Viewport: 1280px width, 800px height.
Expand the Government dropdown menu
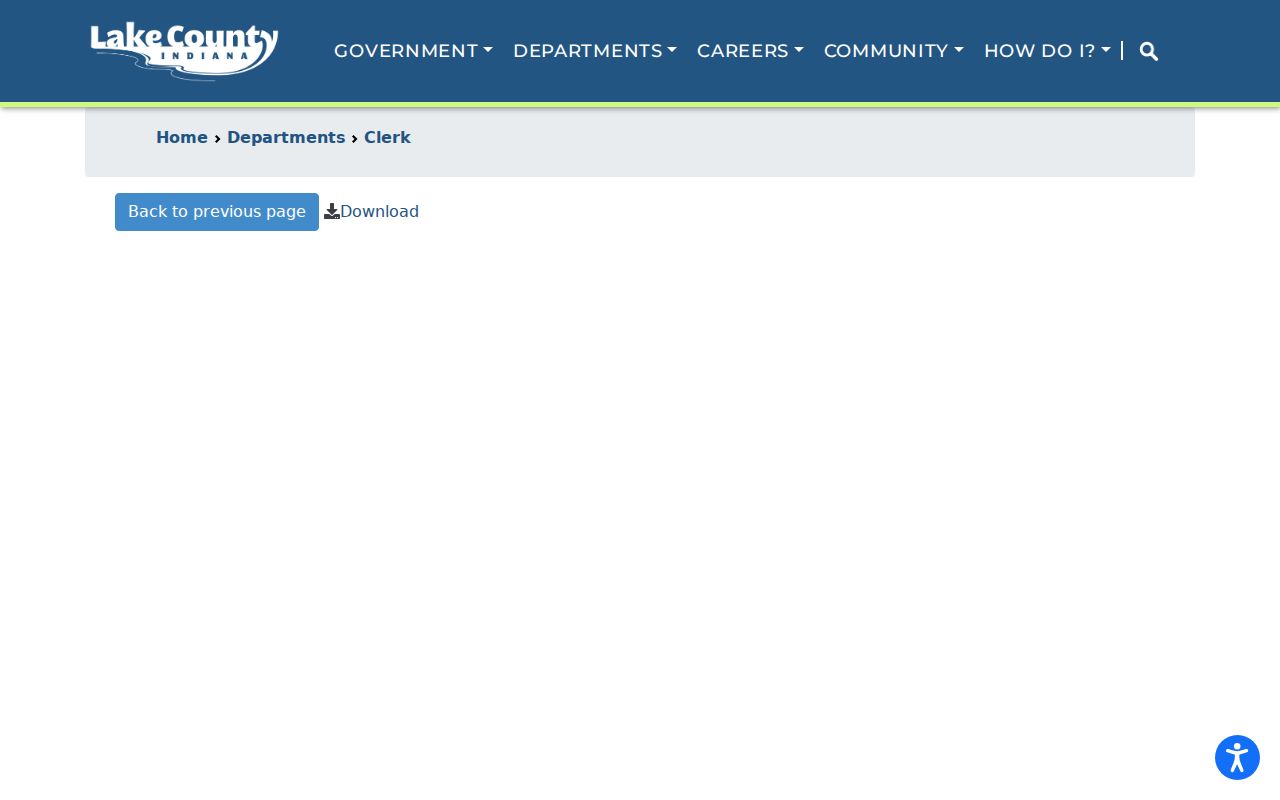[x=413, y=51]
